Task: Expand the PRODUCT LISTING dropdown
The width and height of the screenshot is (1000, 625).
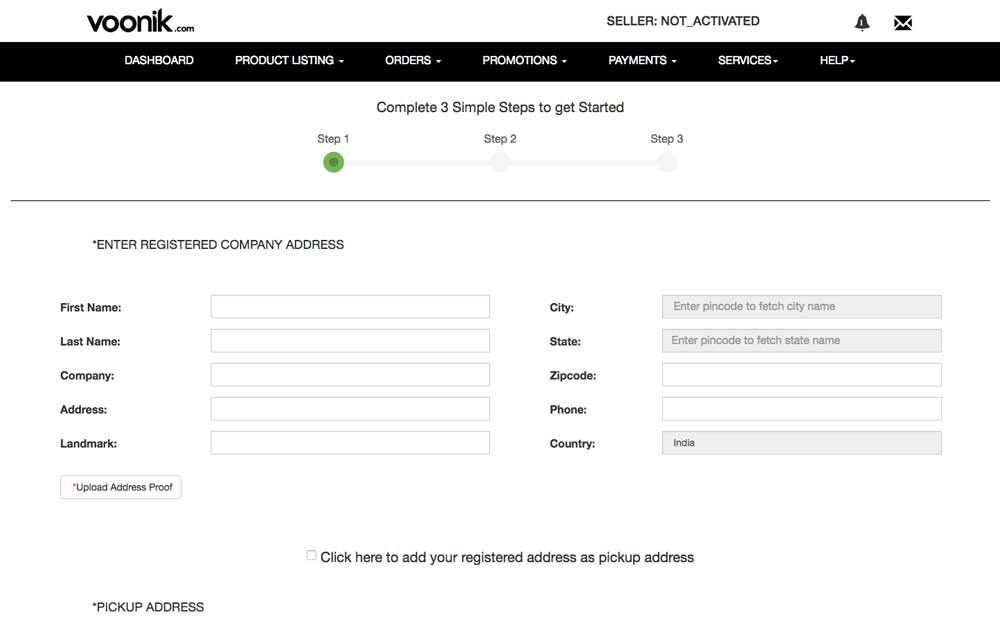Action: [x=288, y=60]
